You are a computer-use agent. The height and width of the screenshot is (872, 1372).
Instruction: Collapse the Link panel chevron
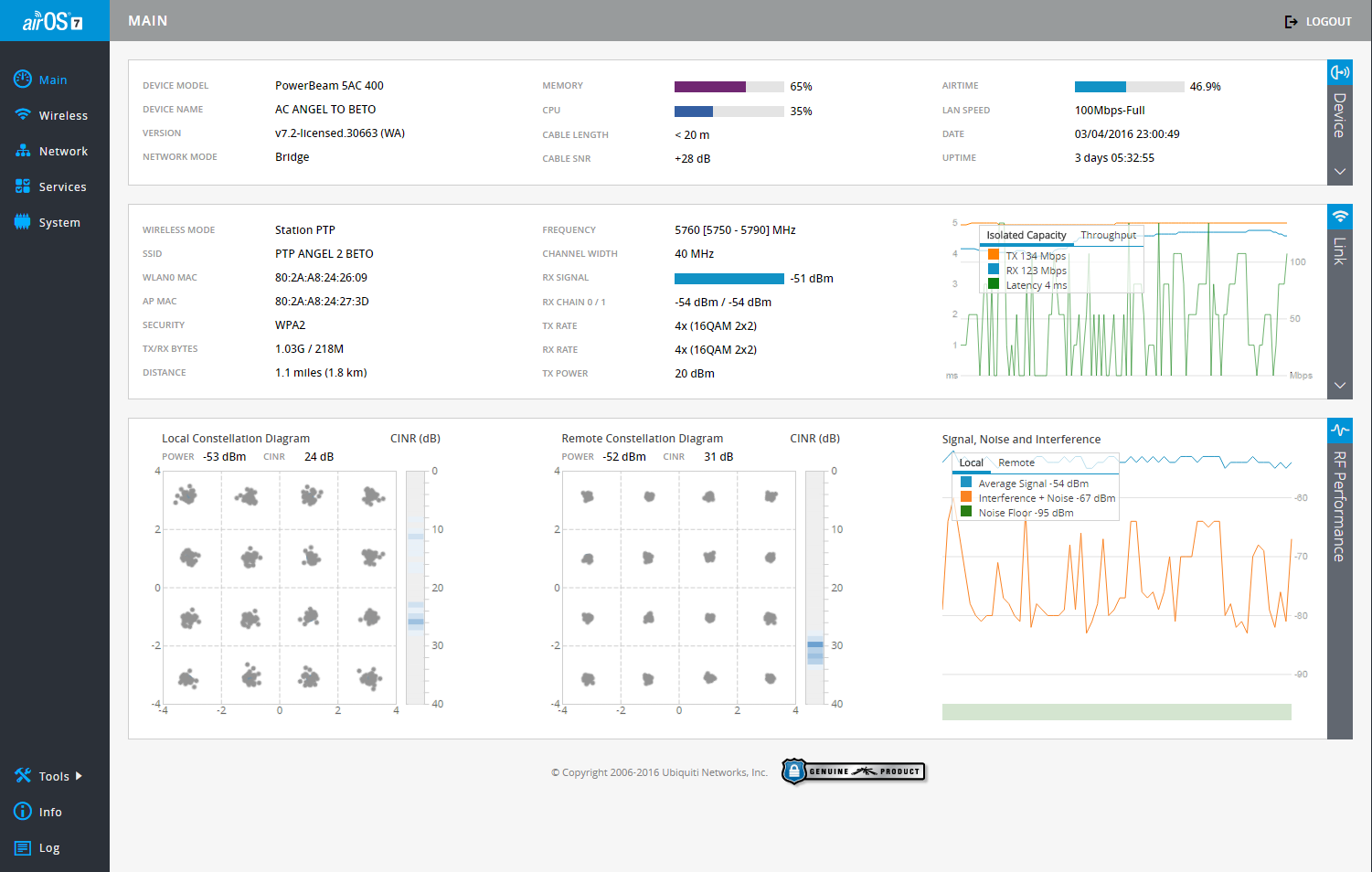pyautogui.click(x=1339, y=386)
